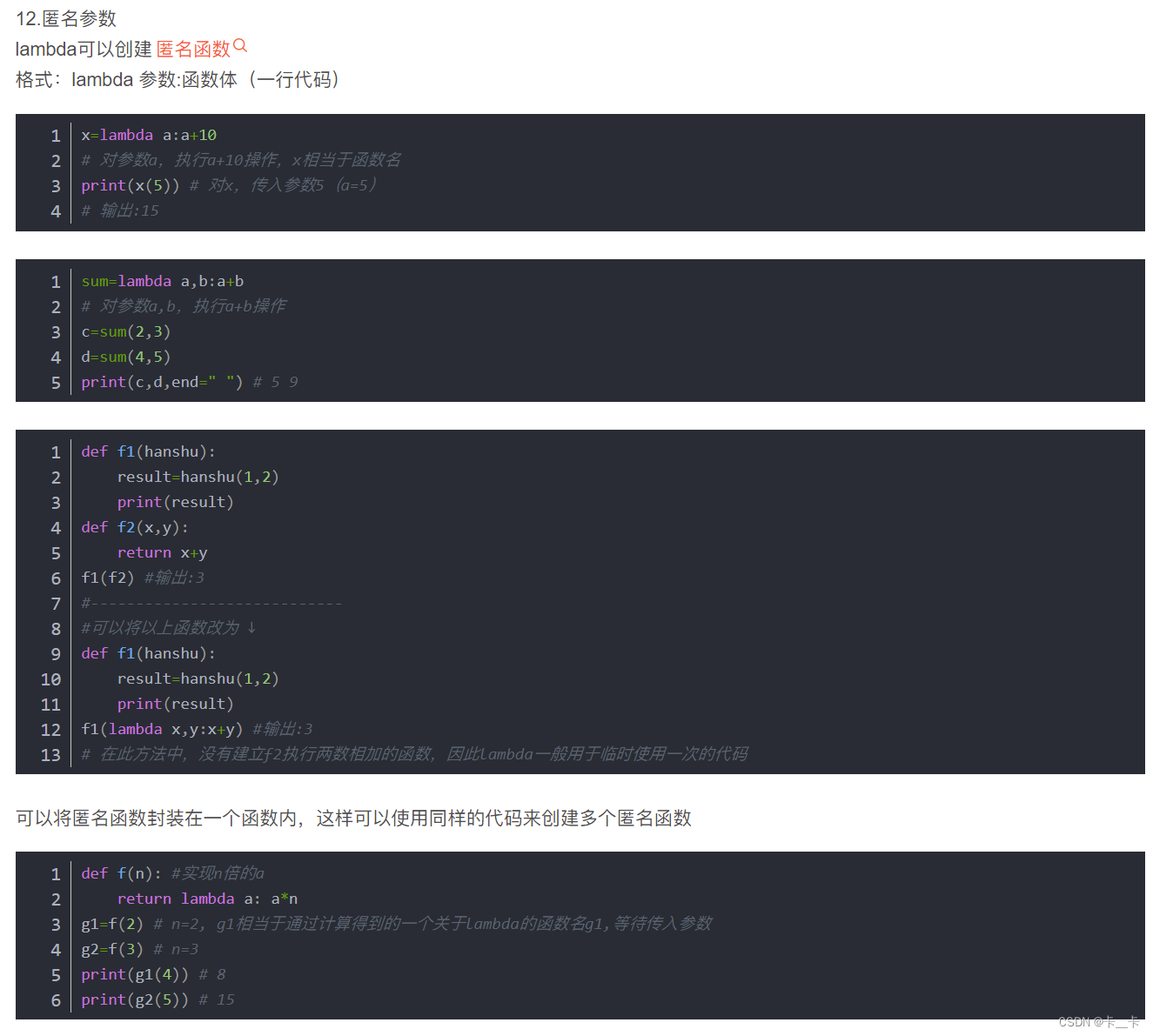Click comment 在此方法中，没有建立f2
This screenshot has height=1036, width=1153.
[414, 754]
